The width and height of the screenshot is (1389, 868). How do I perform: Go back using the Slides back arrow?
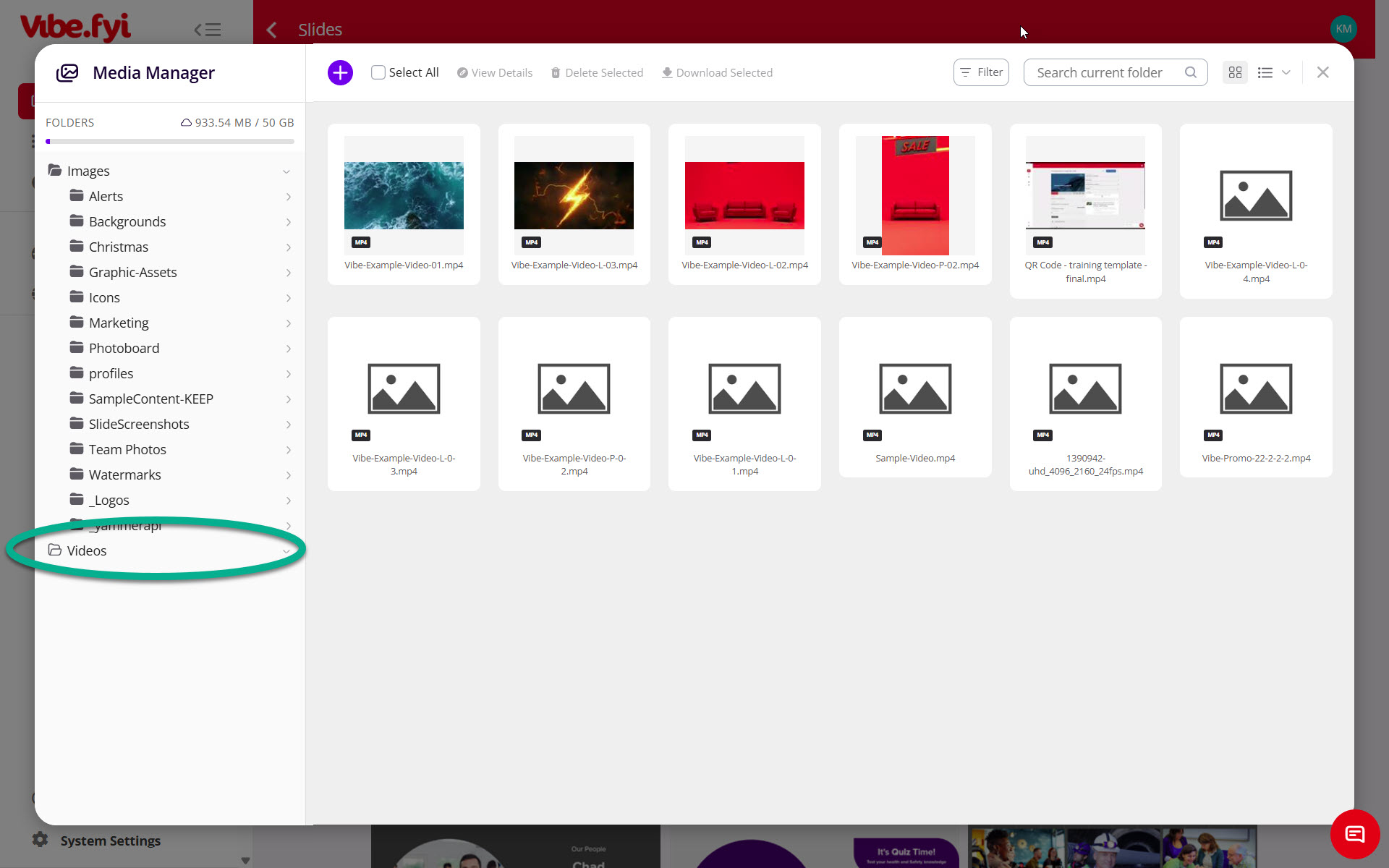click(272, 30)
